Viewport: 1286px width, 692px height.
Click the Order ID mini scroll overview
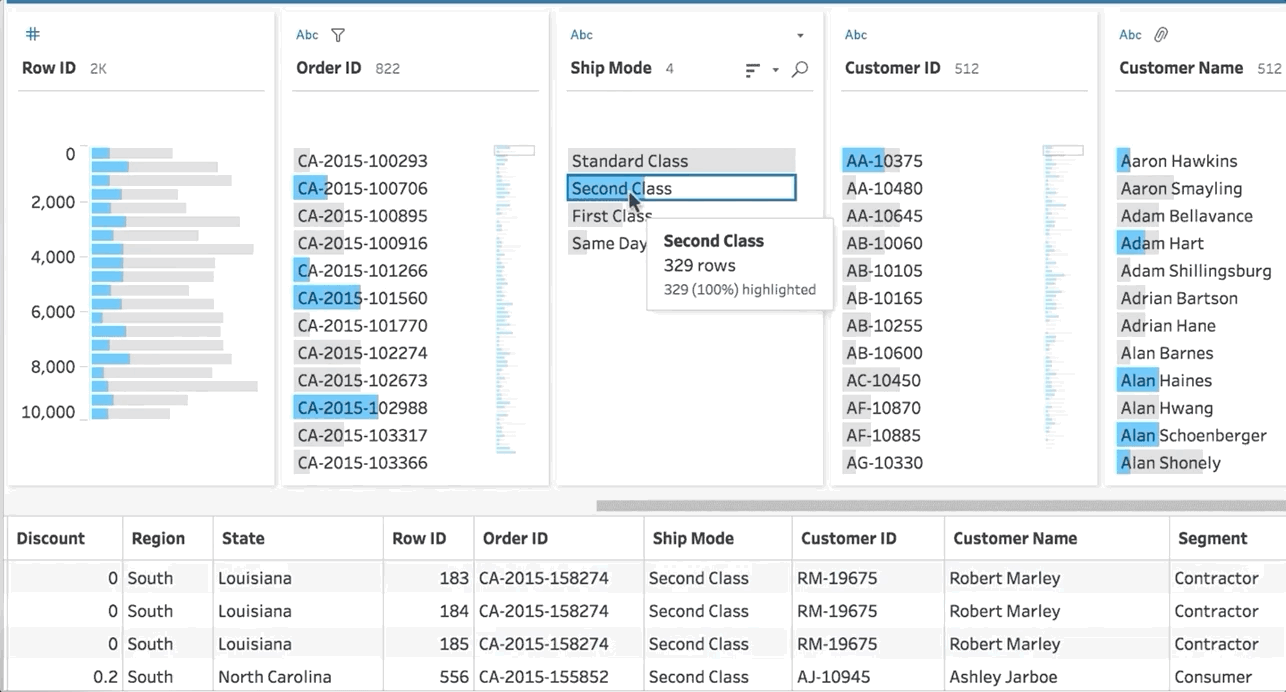(514, 300)
